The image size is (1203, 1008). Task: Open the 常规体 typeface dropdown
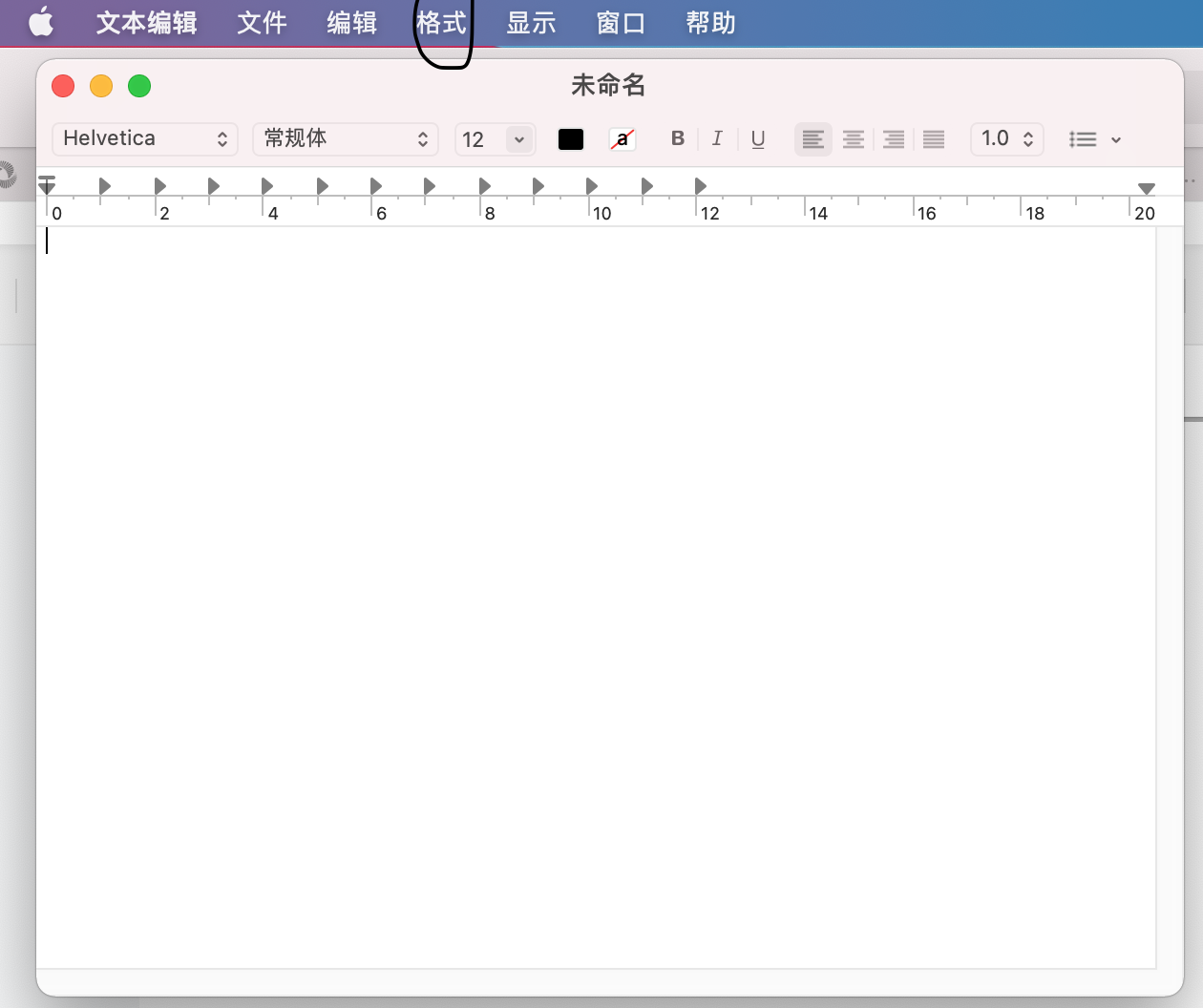pyautogui.click(x=346, y=139)
